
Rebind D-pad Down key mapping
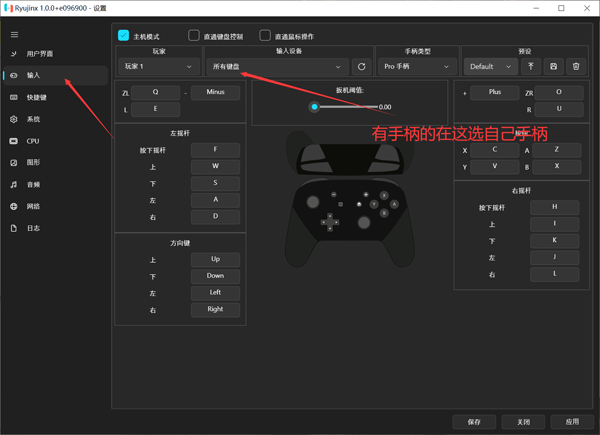[x=215, y=276]
